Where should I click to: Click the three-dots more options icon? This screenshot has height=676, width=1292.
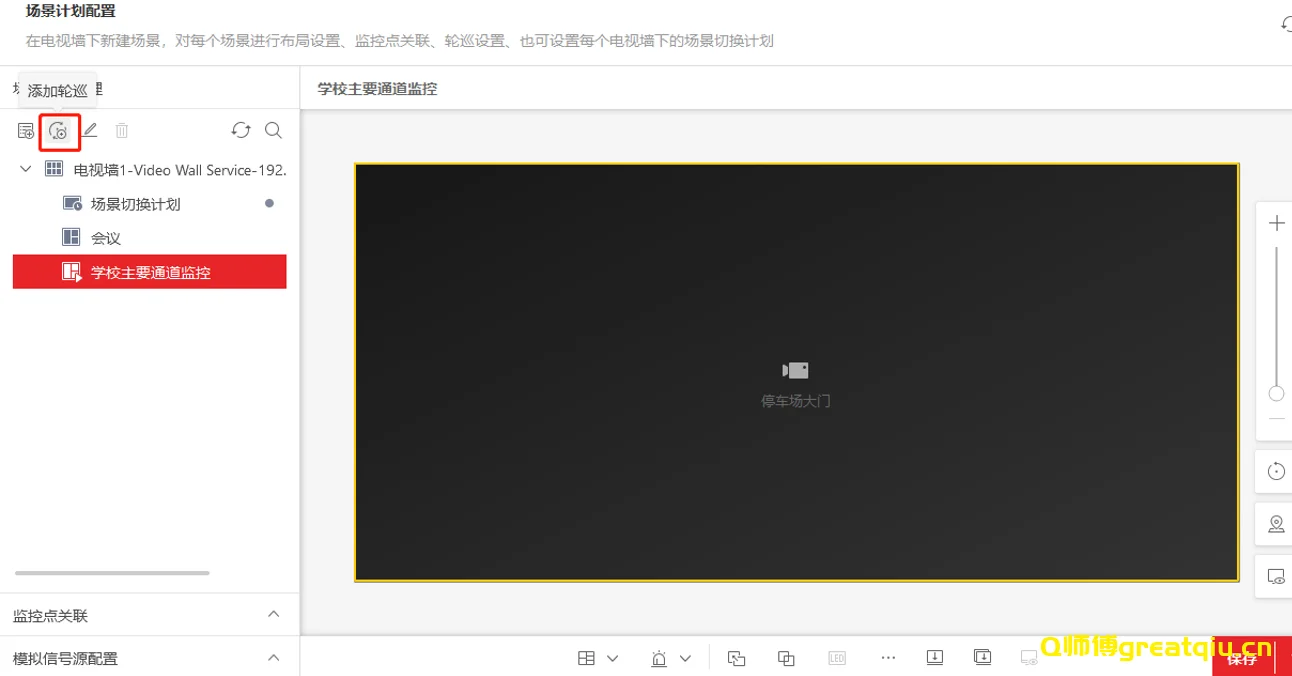888,658
